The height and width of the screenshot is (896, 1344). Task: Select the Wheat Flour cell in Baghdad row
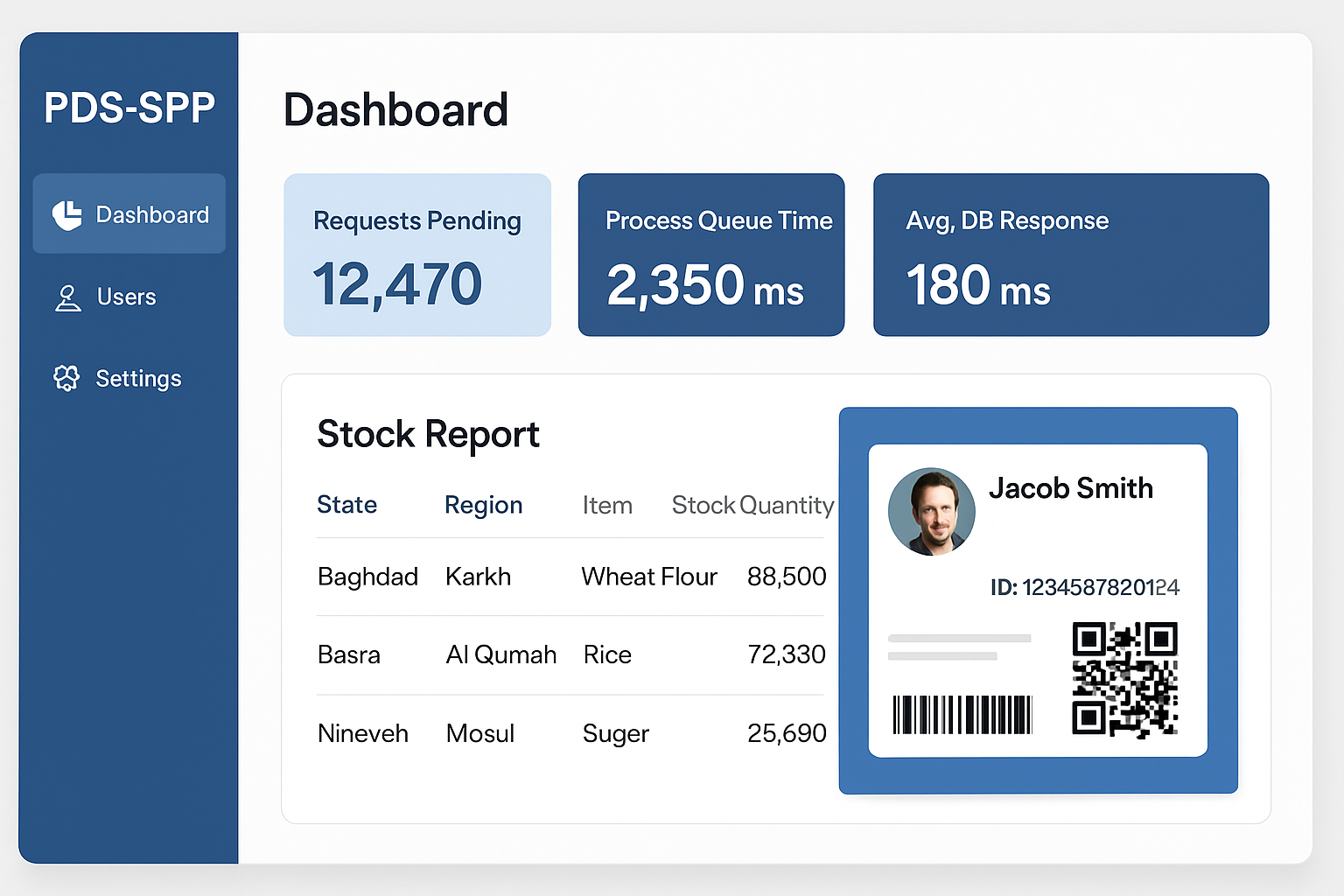[x=649, y=577]
